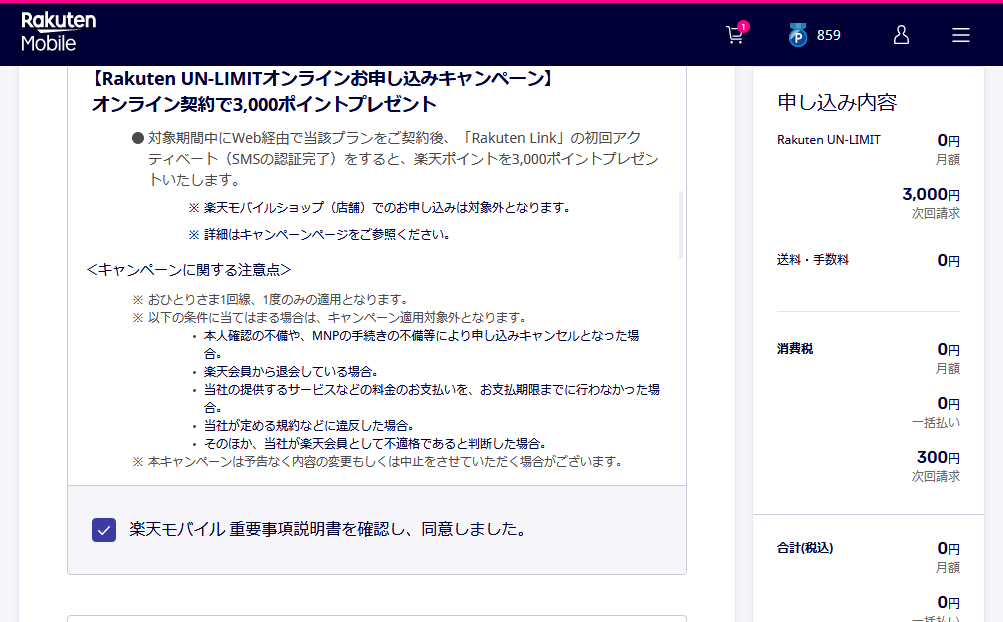Click the 楽天モバイル 重要事項説明書を確認し、同意しました label
Screen dimensions: 1003x622
[x=328, y=529]
